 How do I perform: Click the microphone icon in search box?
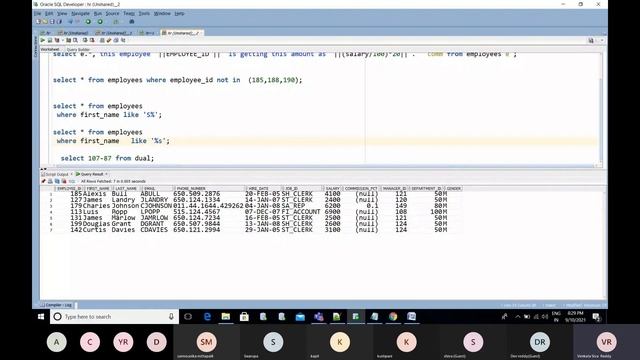tap(171, 317)
